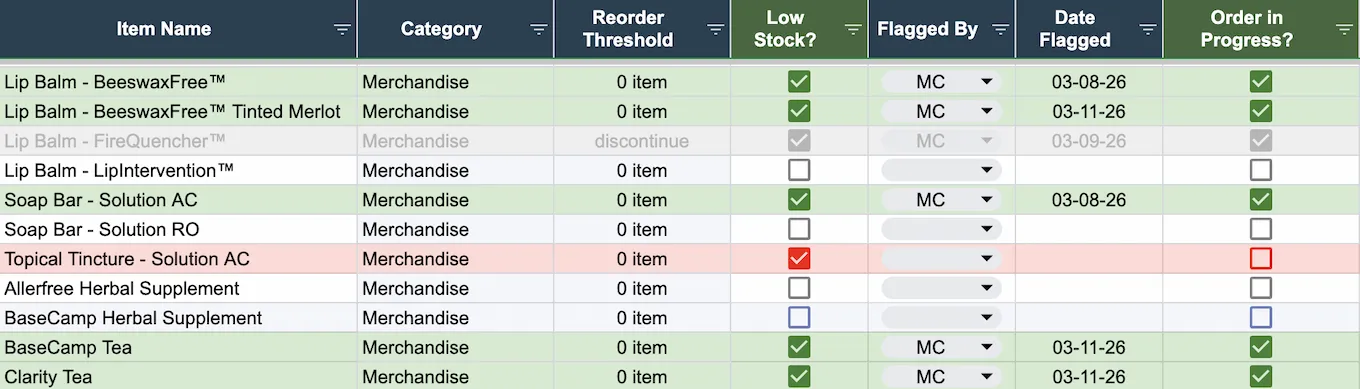Uncheck Order in Progress for BeeswaxFree™ Tinted Merlot
1360x389 pixels.
tap(1261, 111)
